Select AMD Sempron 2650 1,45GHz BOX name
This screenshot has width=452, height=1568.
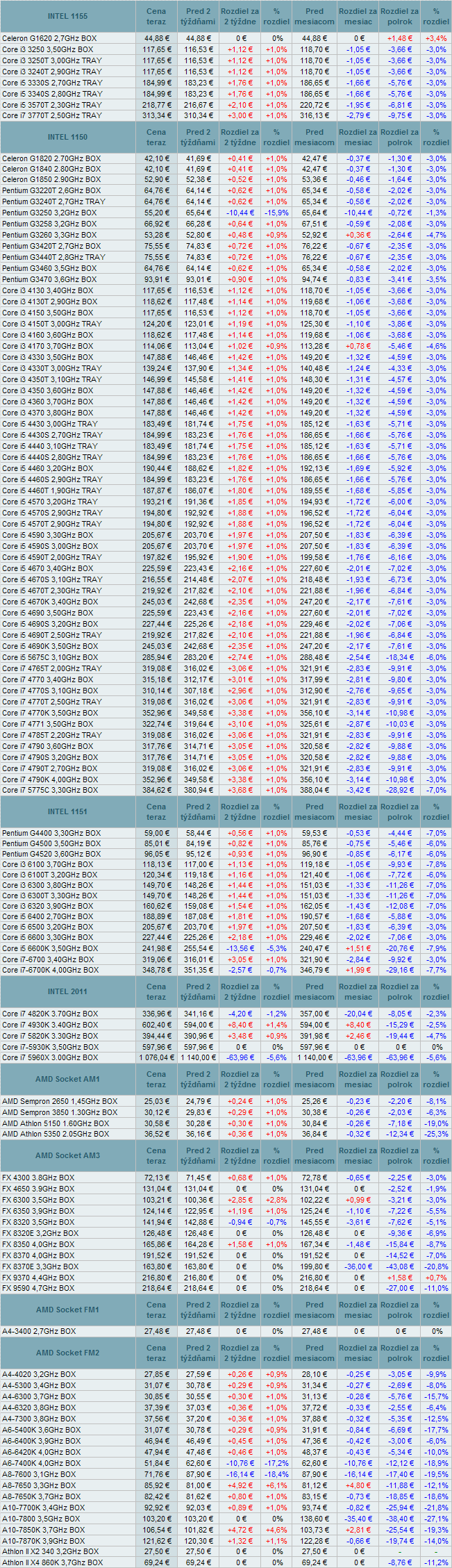click(x=60, y=1101)
